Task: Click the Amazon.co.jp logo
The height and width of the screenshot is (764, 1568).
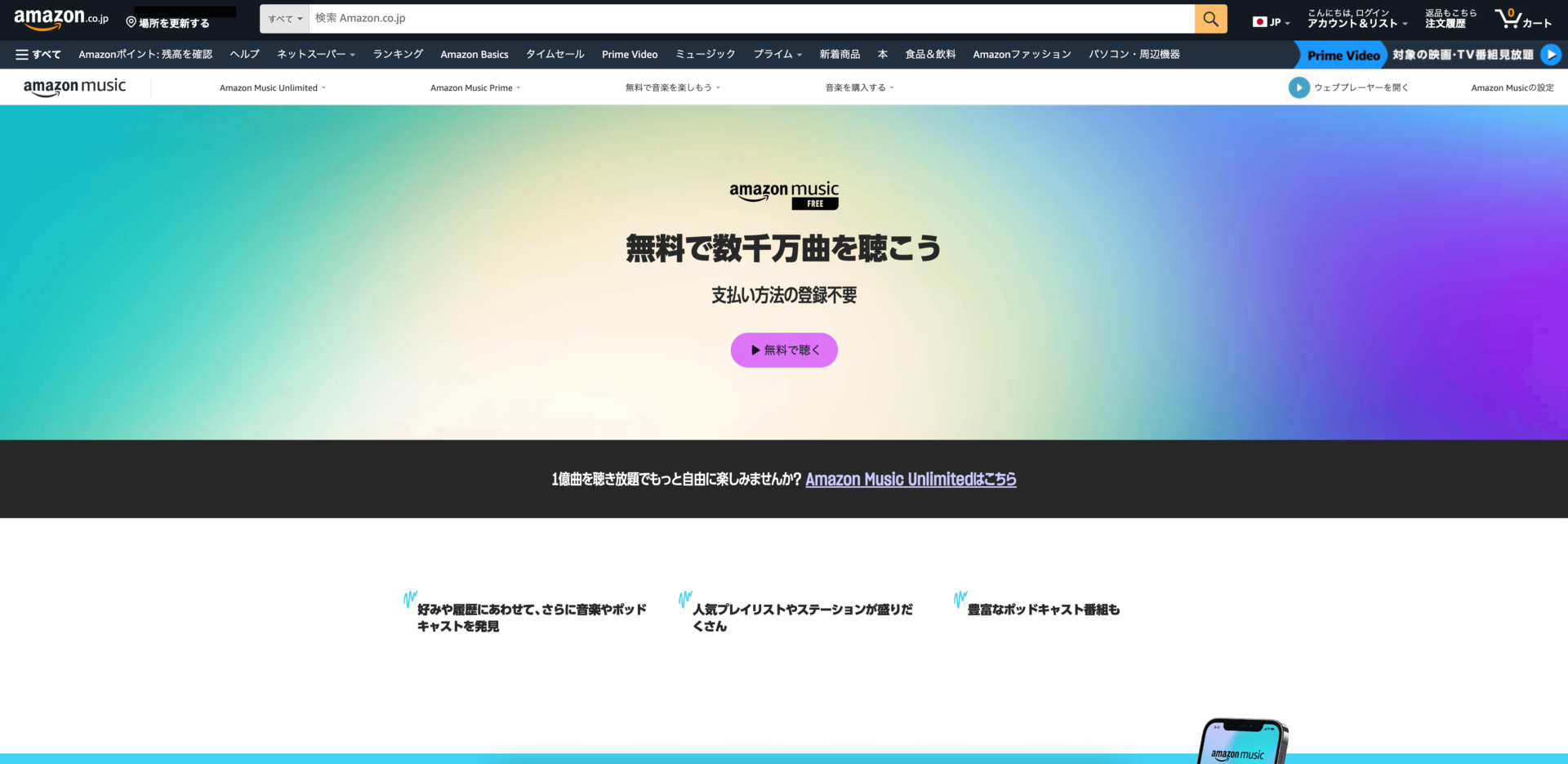Action: coord(61,18)
